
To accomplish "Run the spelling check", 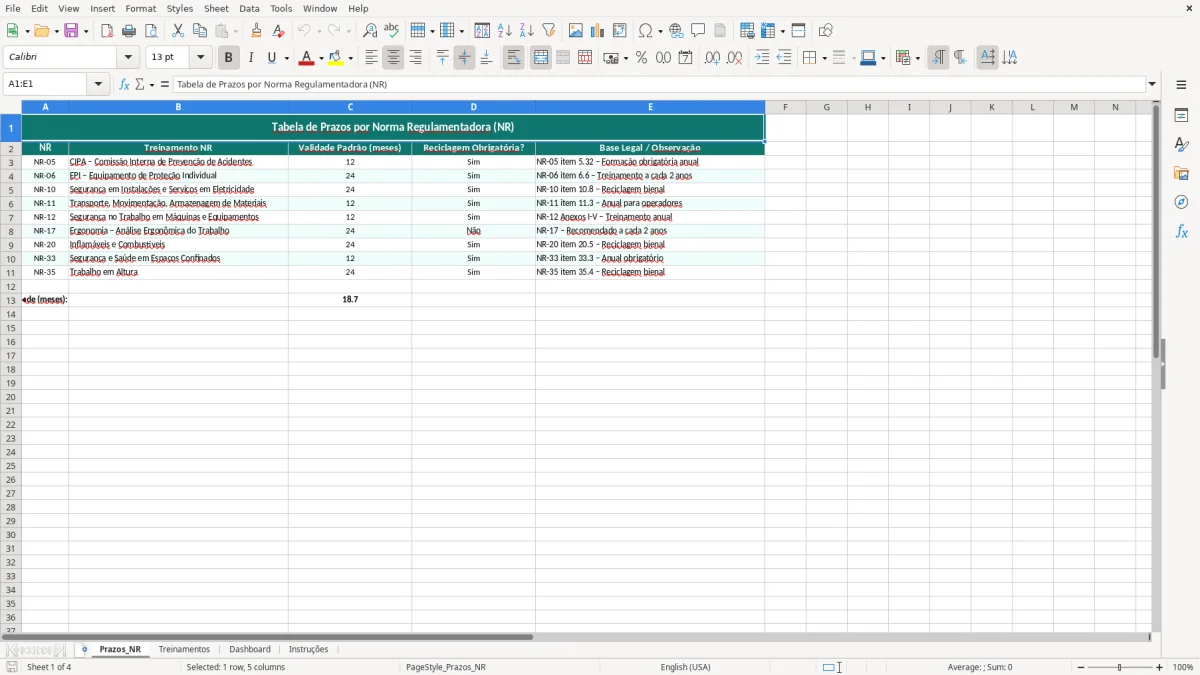I will coord(392,31).
